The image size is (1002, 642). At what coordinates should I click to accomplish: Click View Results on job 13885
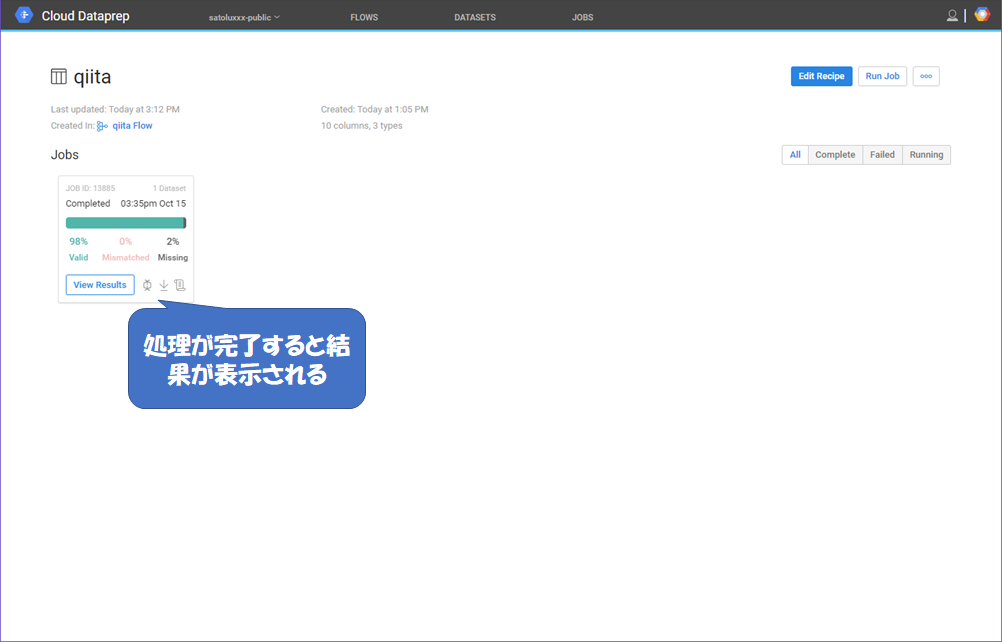pos(100,285)
